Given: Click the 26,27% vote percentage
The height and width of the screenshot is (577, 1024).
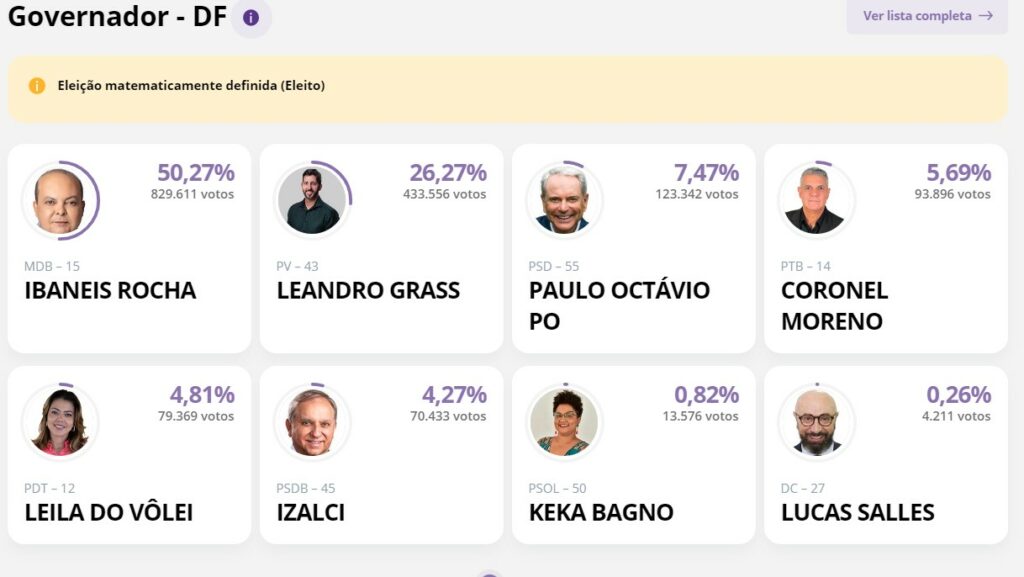Looking at the screenshot, I should pos(448,173).
